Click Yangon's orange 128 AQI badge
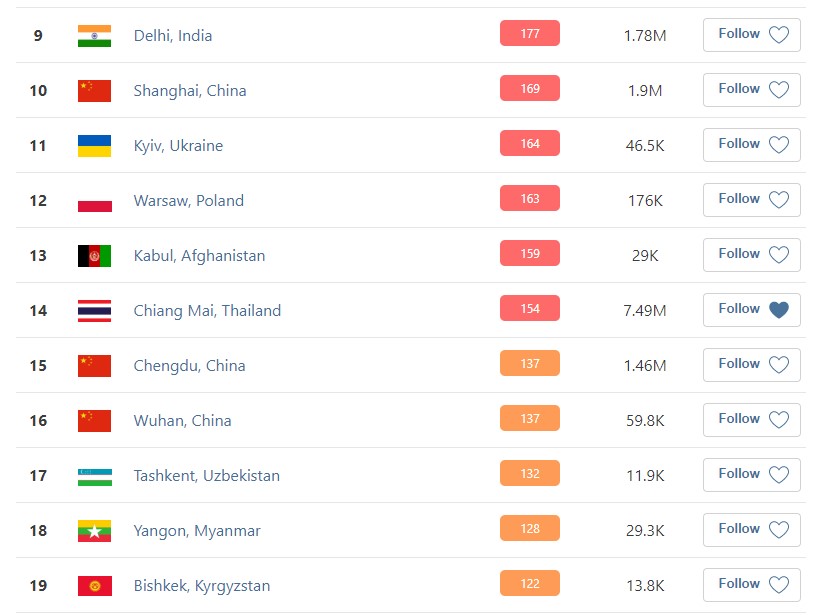Viewport: 815px width, 615px height. click(530, 528)
